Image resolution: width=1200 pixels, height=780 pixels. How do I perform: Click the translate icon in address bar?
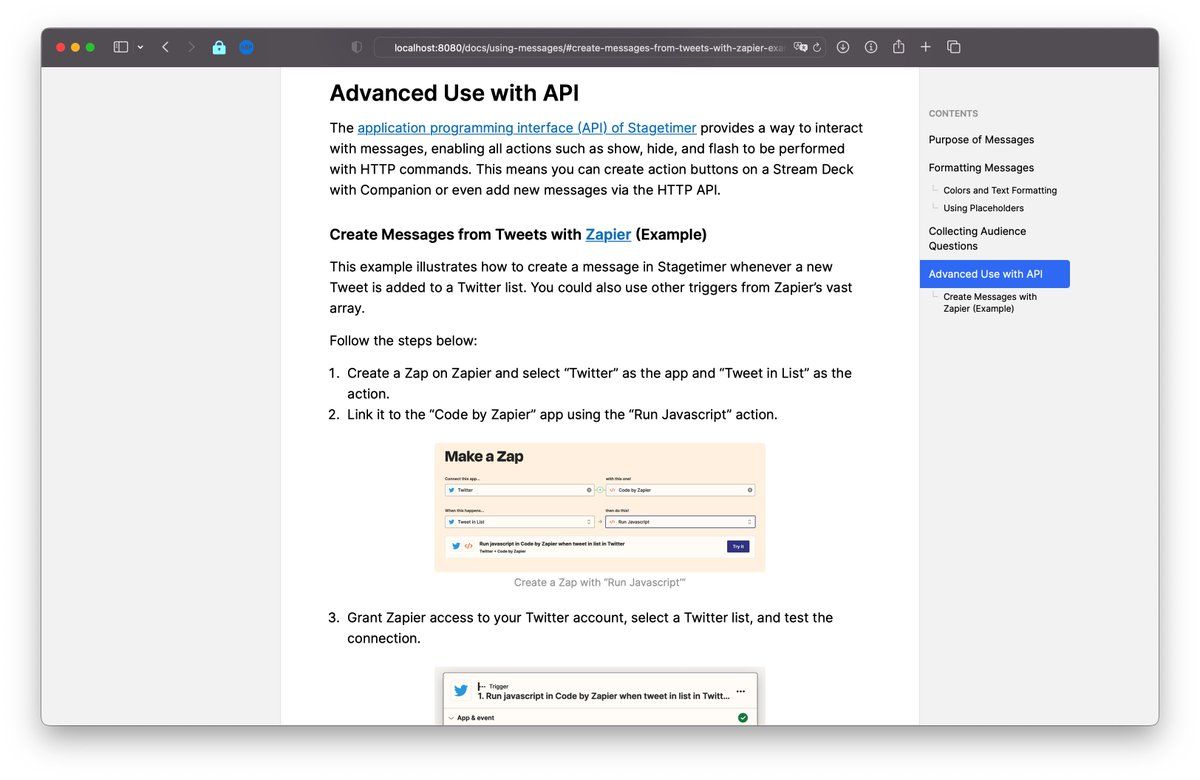[800, 47]
